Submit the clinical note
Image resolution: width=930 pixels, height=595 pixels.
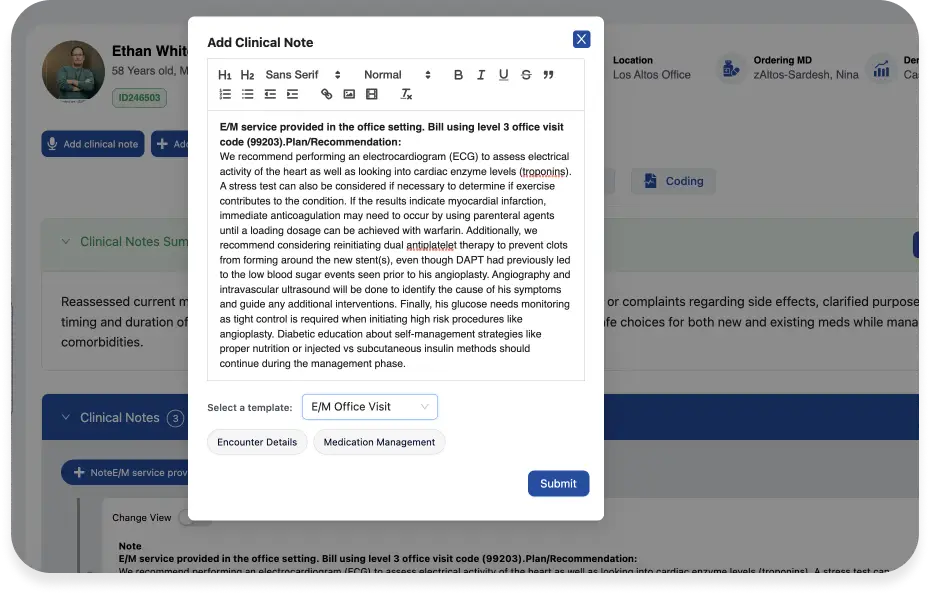[558, 483]
